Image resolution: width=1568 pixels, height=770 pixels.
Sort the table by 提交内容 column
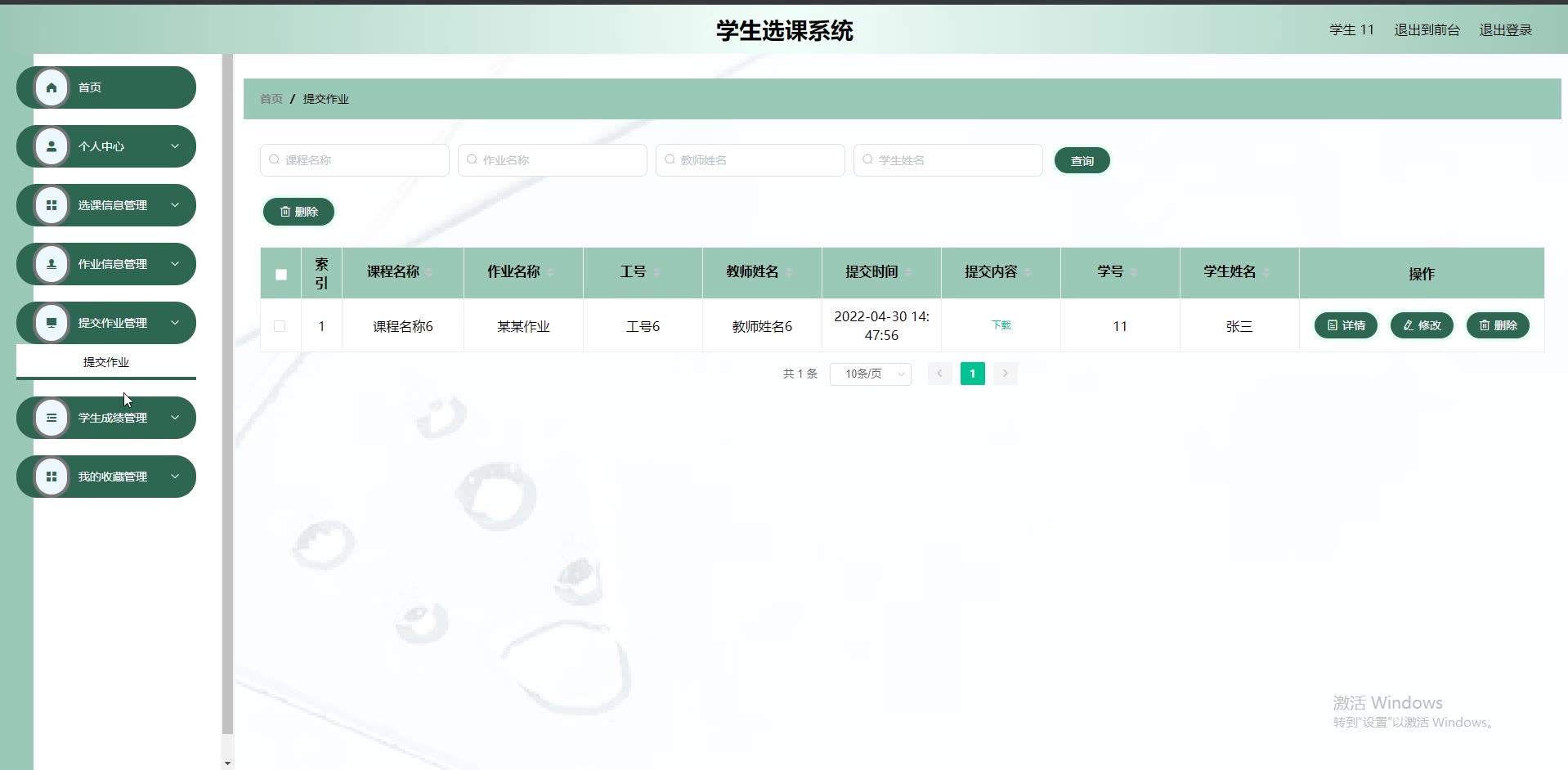pyautogui.click(x=1028, y=272)
